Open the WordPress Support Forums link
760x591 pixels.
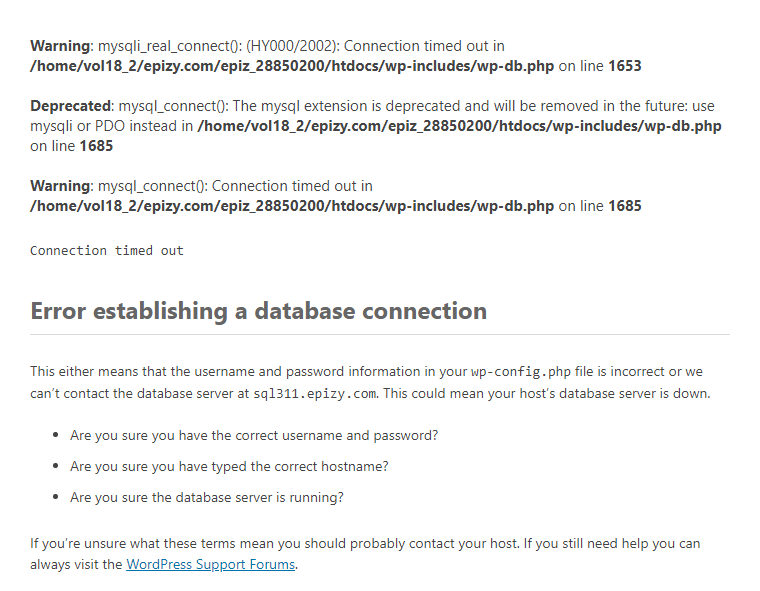(x=210, y=564)
